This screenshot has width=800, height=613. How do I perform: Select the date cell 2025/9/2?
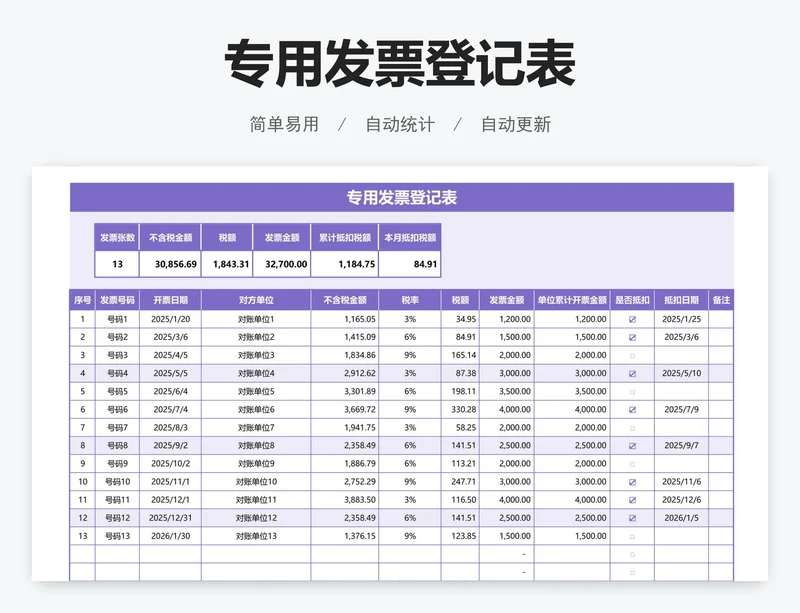[x=170, y=446]
